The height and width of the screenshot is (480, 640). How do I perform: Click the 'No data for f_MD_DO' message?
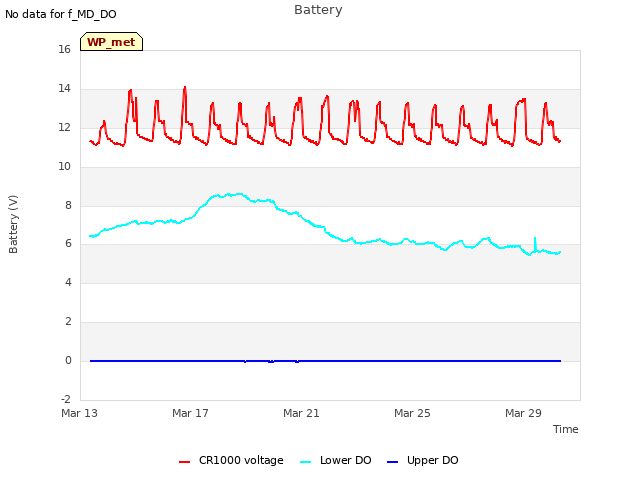(x=61, y=14)
